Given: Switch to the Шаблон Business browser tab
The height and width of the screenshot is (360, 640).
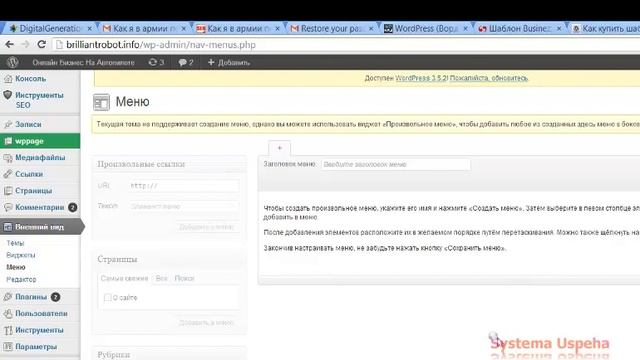Looking at the screenshot, I should (520, 29).
